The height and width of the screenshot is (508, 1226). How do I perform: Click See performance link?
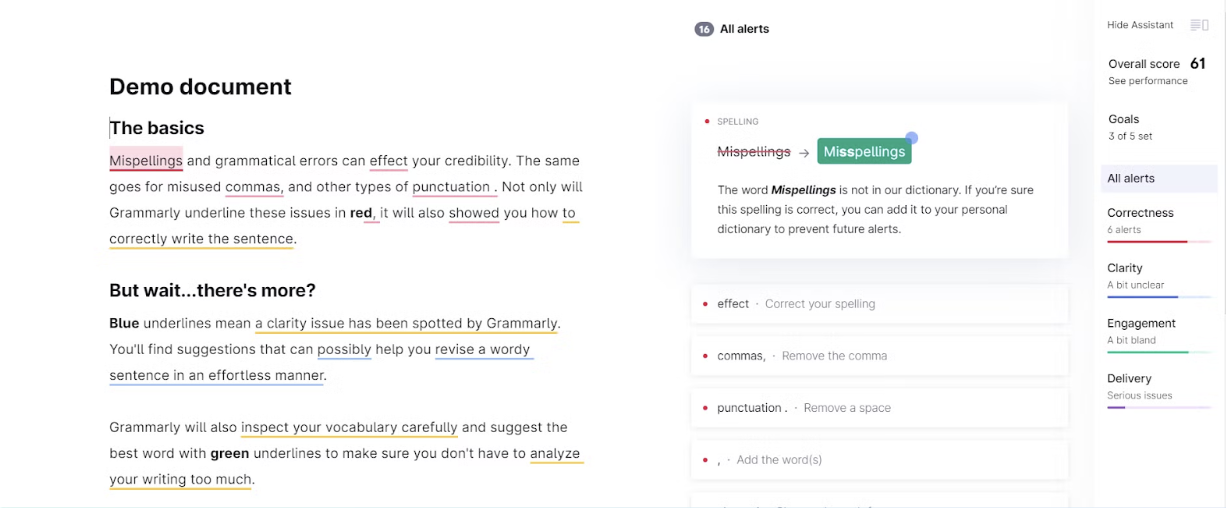(x=1148, y=81)
